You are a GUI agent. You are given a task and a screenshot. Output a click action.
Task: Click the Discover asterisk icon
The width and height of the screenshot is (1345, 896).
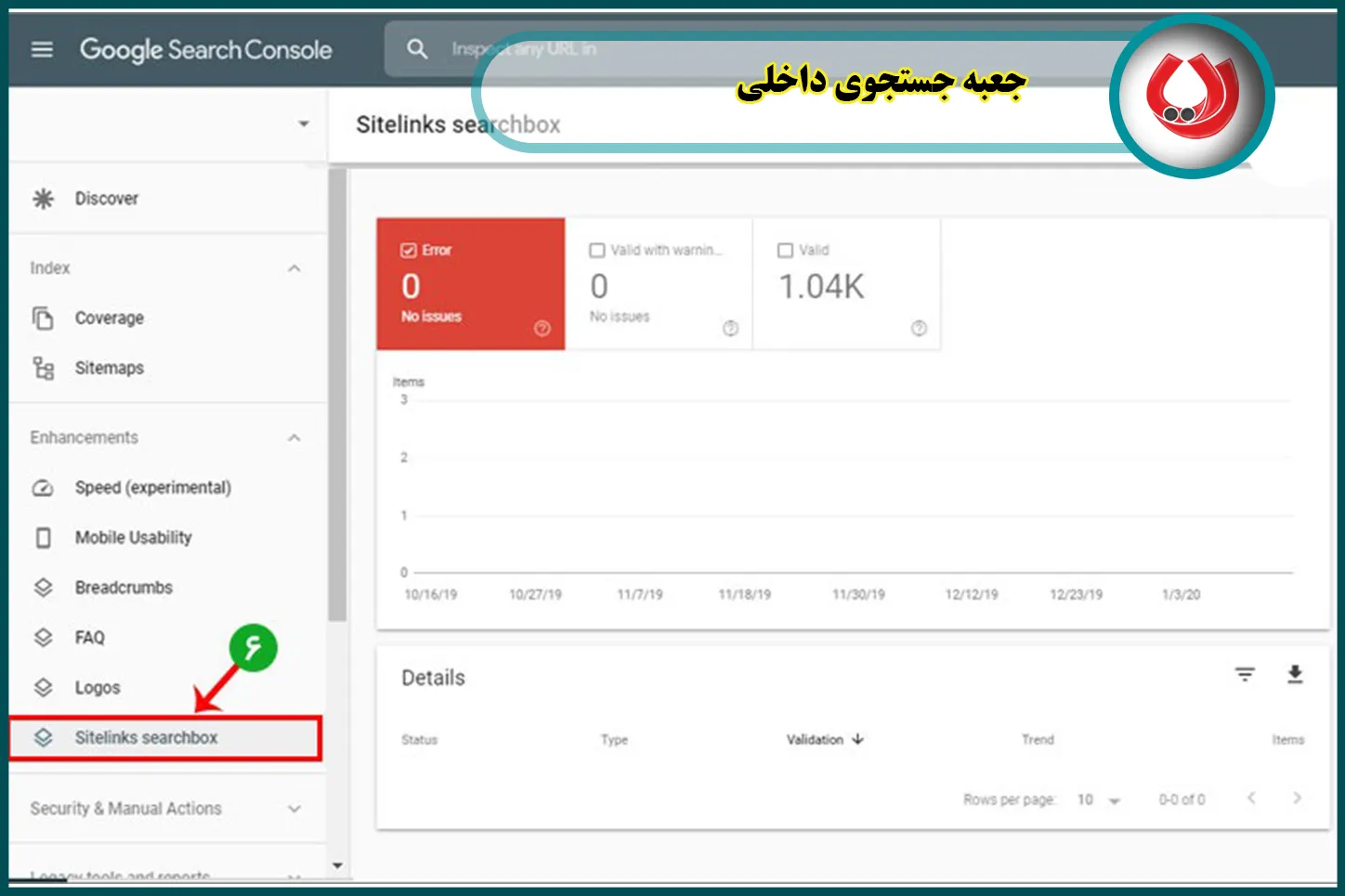[x=43, y=199]
